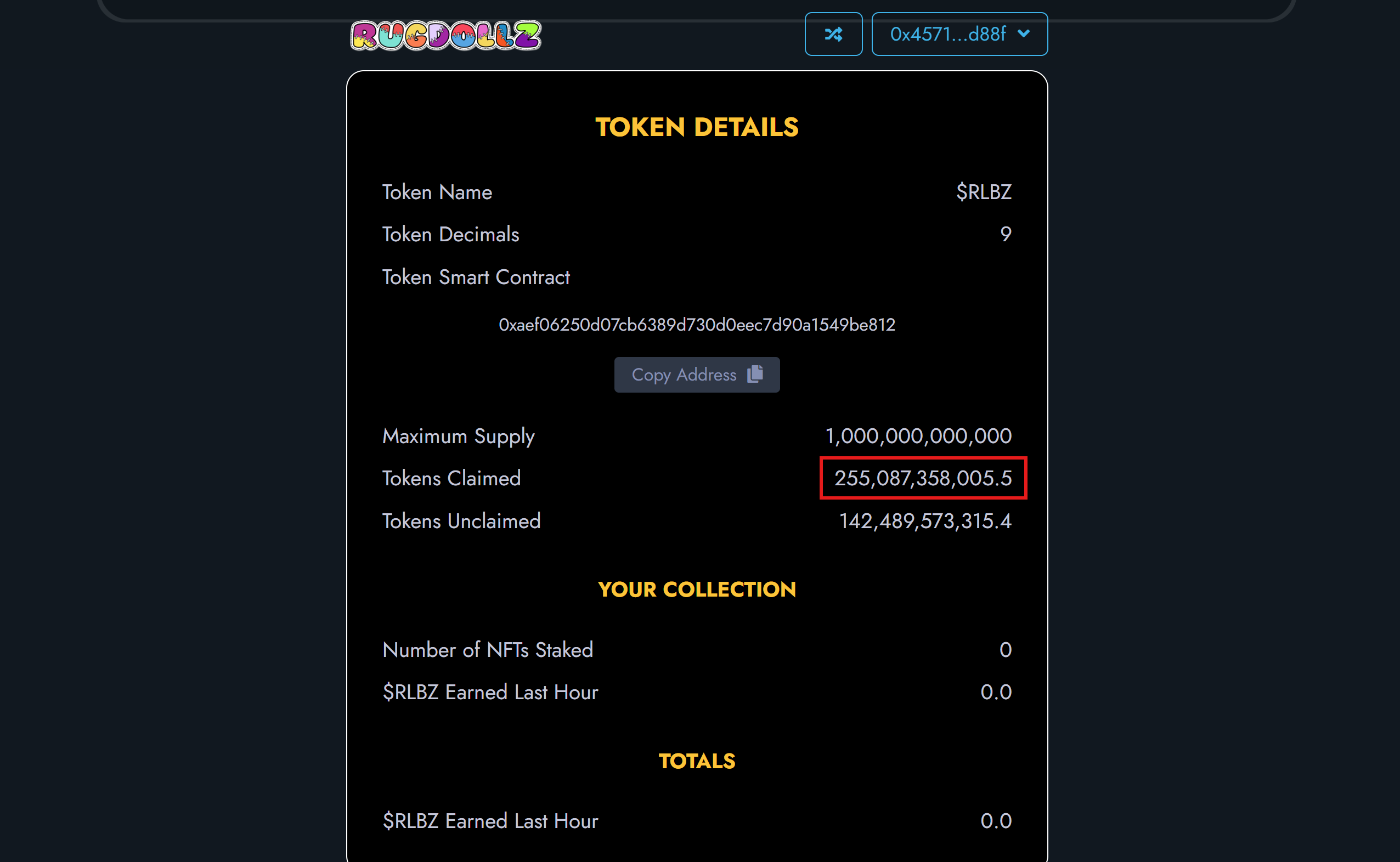Click the copy icon beside Copy Address
This screenshot has width=1400, height=862.
755,374
